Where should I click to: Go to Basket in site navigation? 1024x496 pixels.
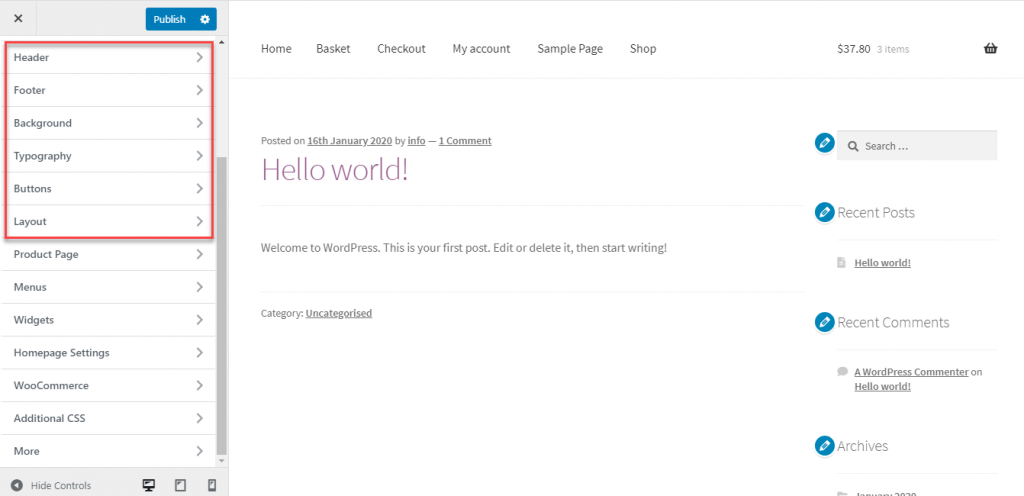click(333, 49)
